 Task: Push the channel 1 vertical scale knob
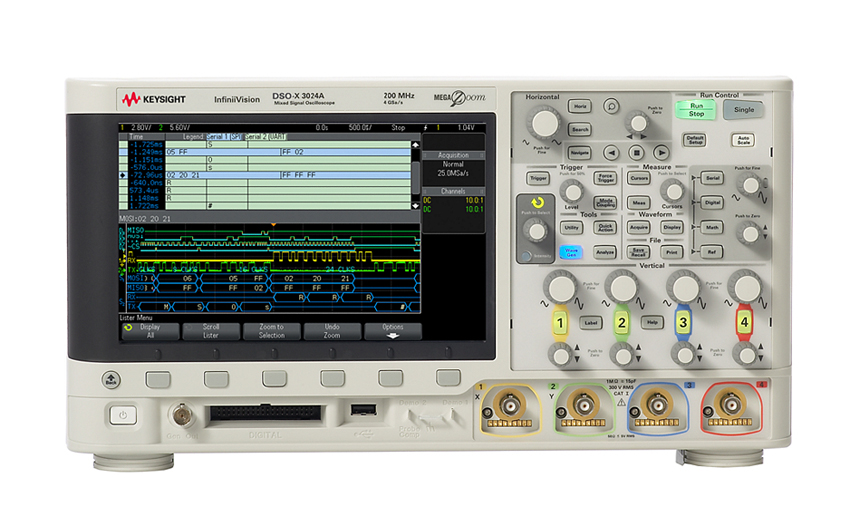tap(561, 288)
